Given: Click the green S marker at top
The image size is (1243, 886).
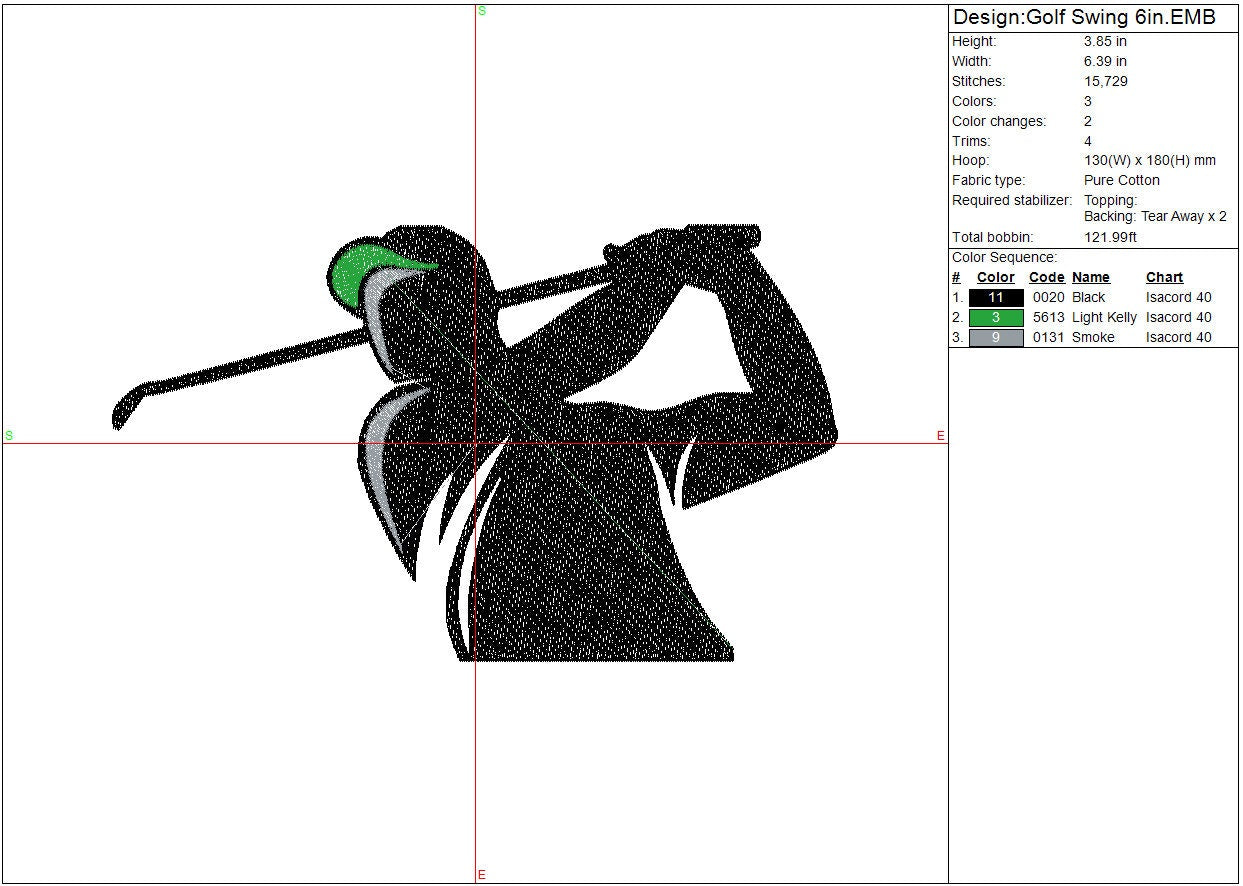Looking at the screenshot, I should (x=482, y=11).
